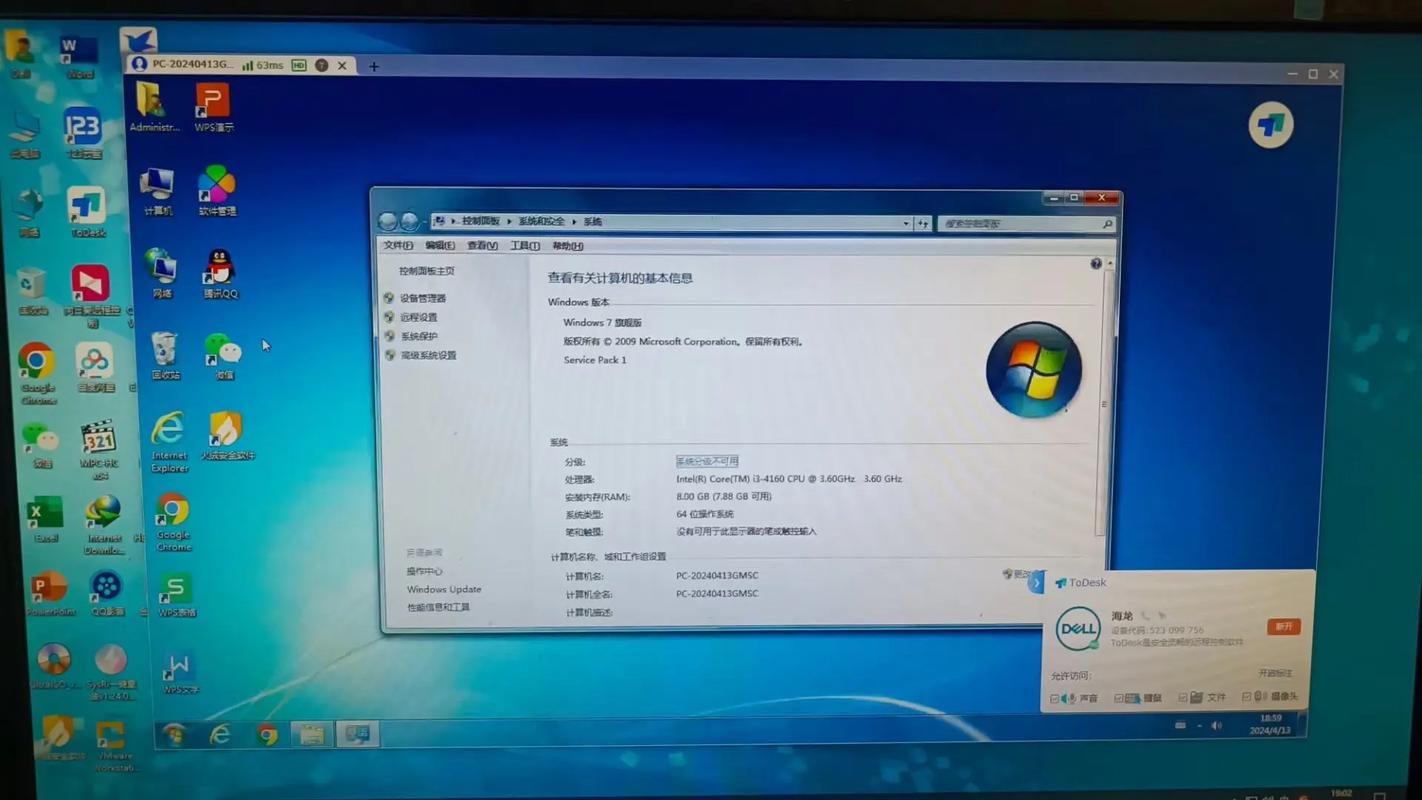Click the Back arrow in System window

(388, 222)
